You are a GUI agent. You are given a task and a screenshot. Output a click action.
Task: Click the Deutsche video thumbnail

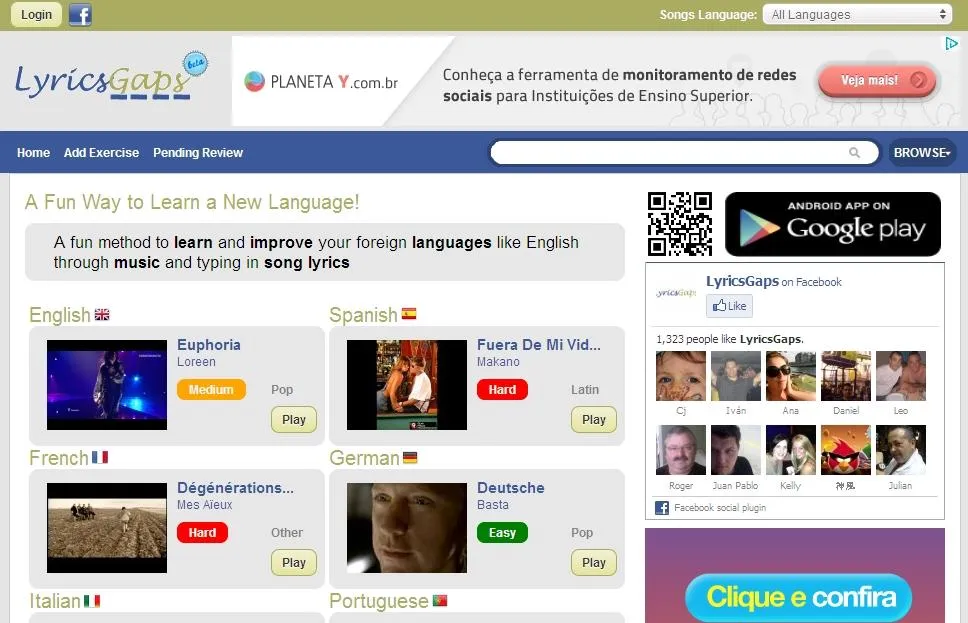(407, 528)
